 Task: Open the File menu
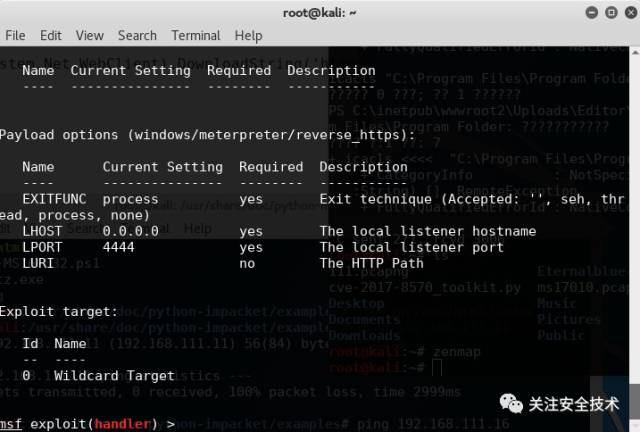pyautogui.click(x=15, y=35)
